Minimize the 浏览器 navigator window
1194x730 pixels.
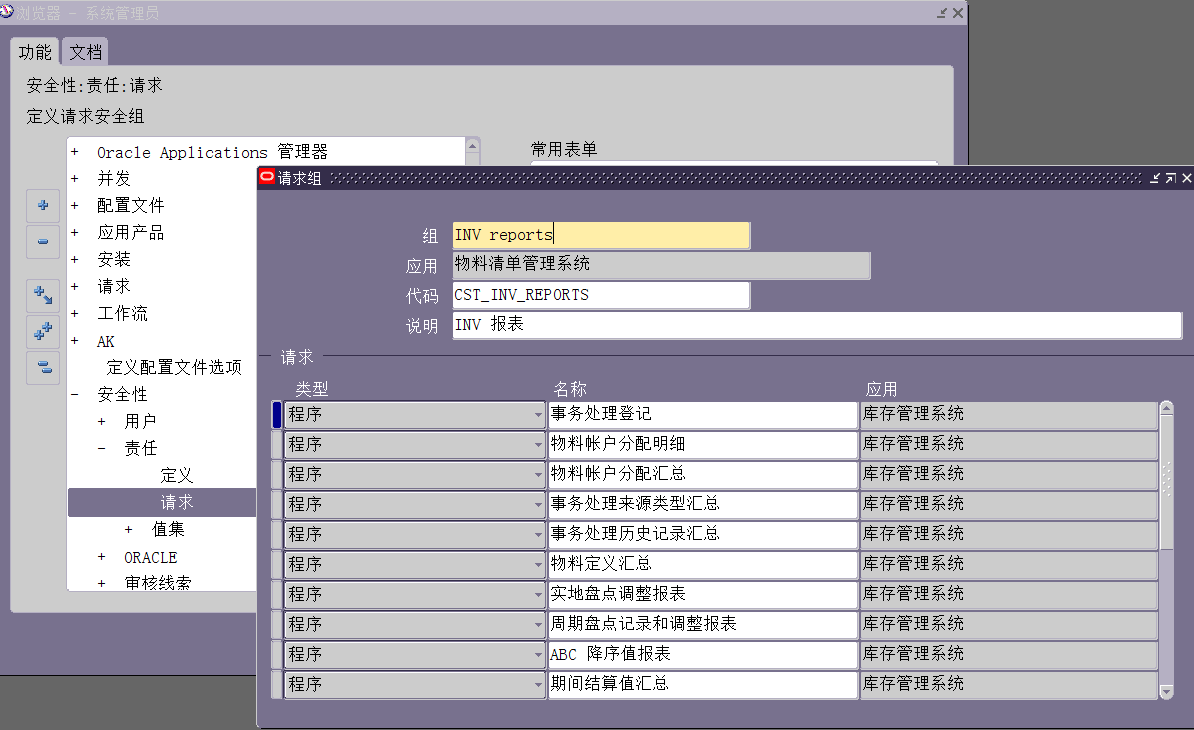[x=942, y=13]
